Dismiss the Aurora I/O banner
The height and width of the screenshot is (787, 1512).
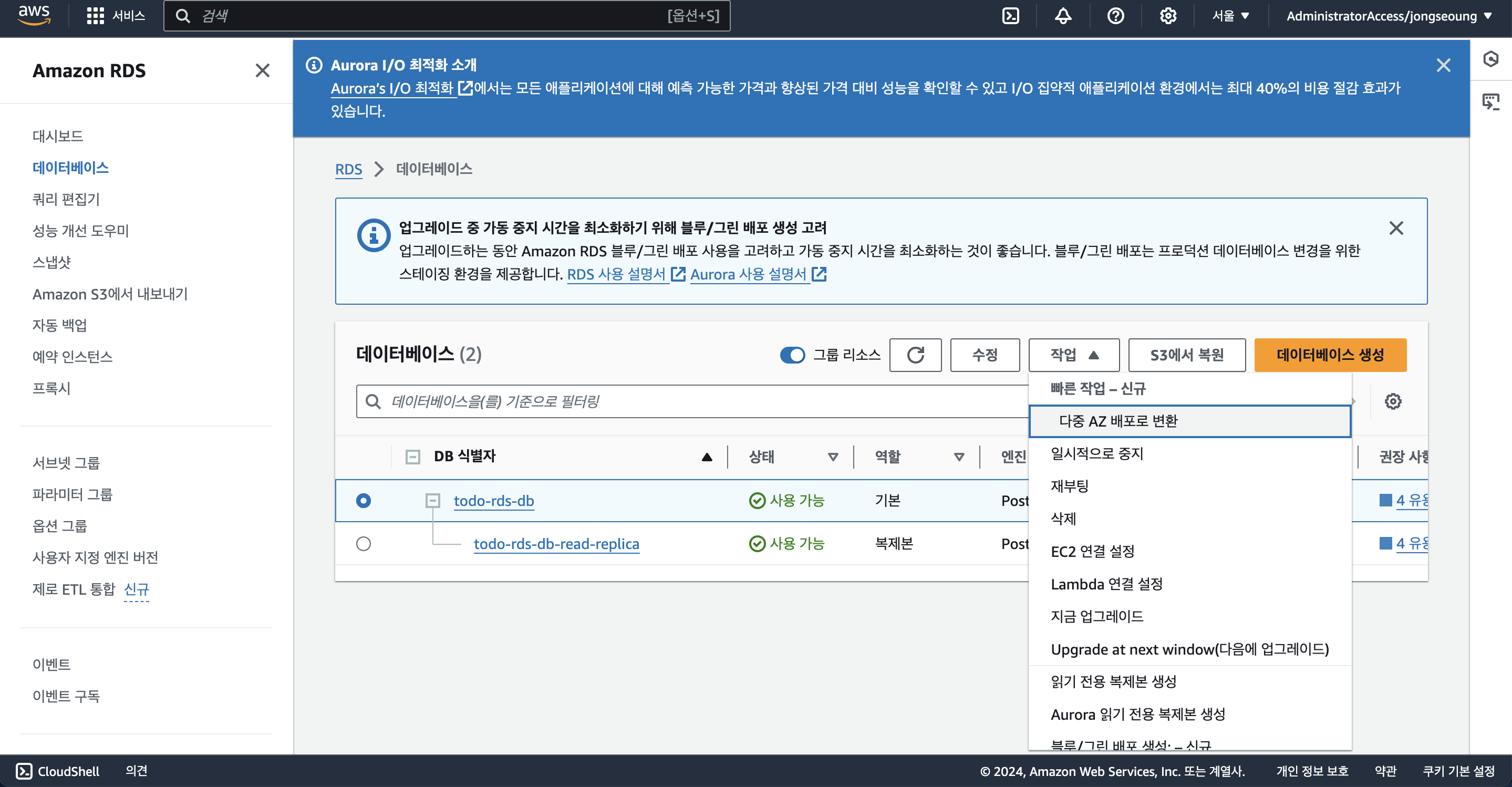coord(1443,65)
